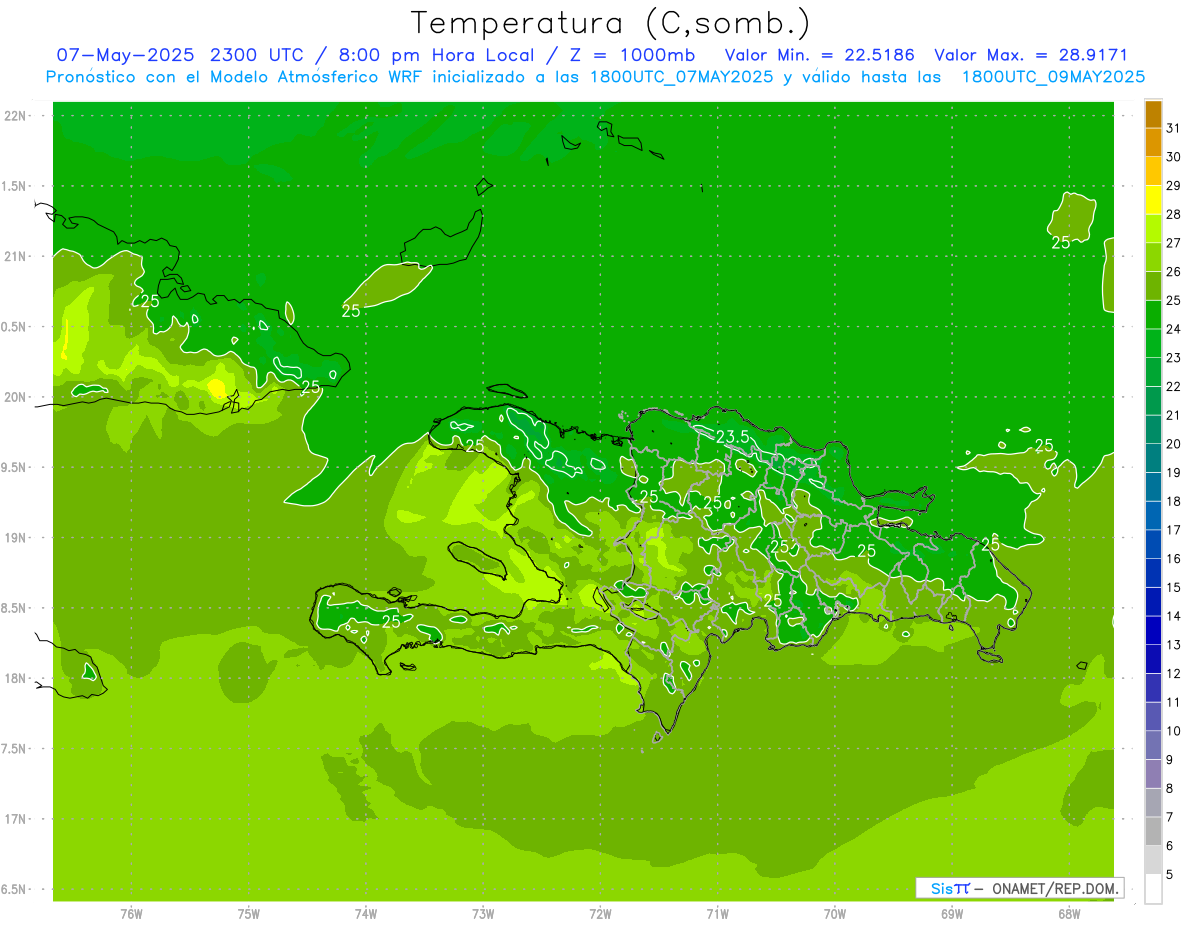This screenshot has height=927, width=1200.
Task: Click the "70W" longitude axis label
Action: [x=835, y=913]
